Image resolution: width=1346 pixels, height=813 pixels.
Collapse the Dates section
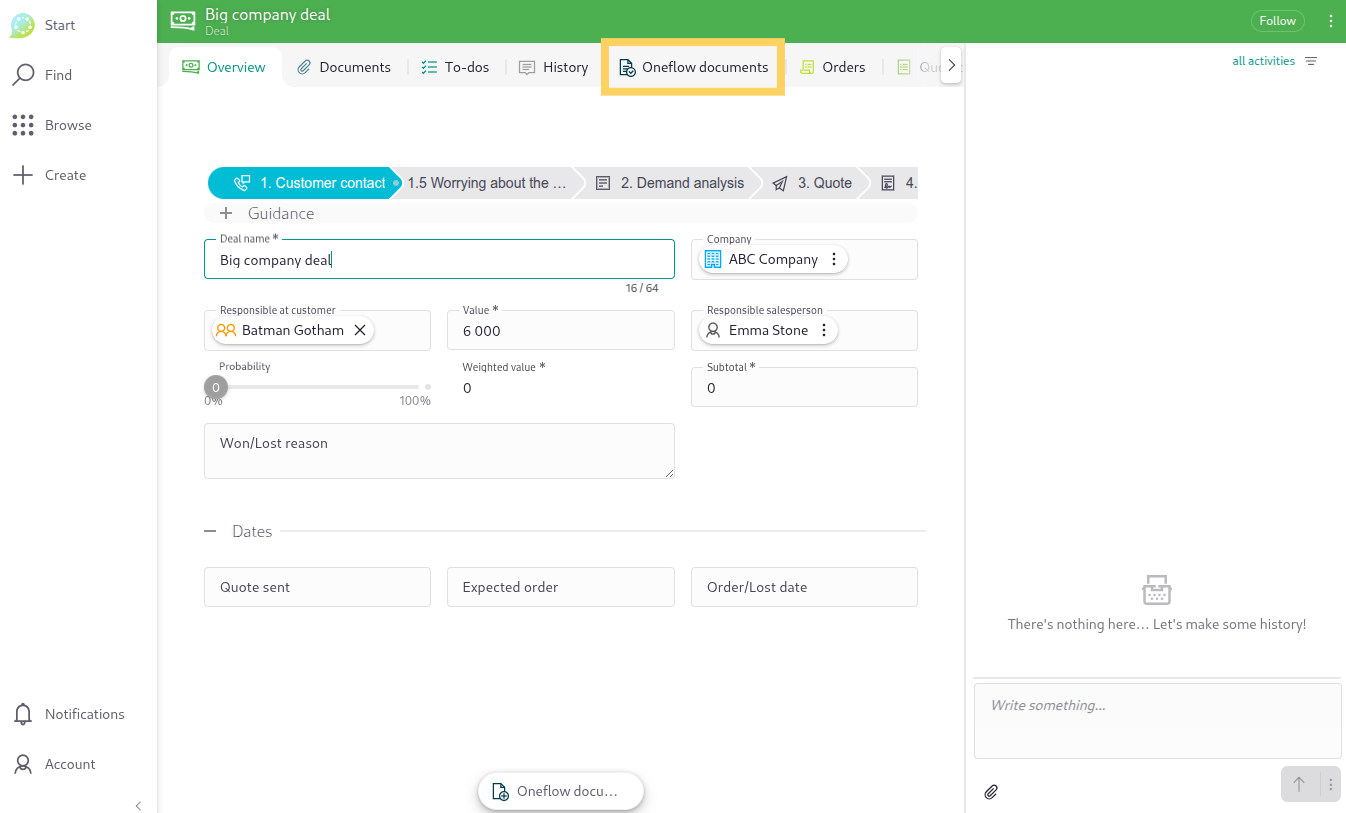(210, 531)
